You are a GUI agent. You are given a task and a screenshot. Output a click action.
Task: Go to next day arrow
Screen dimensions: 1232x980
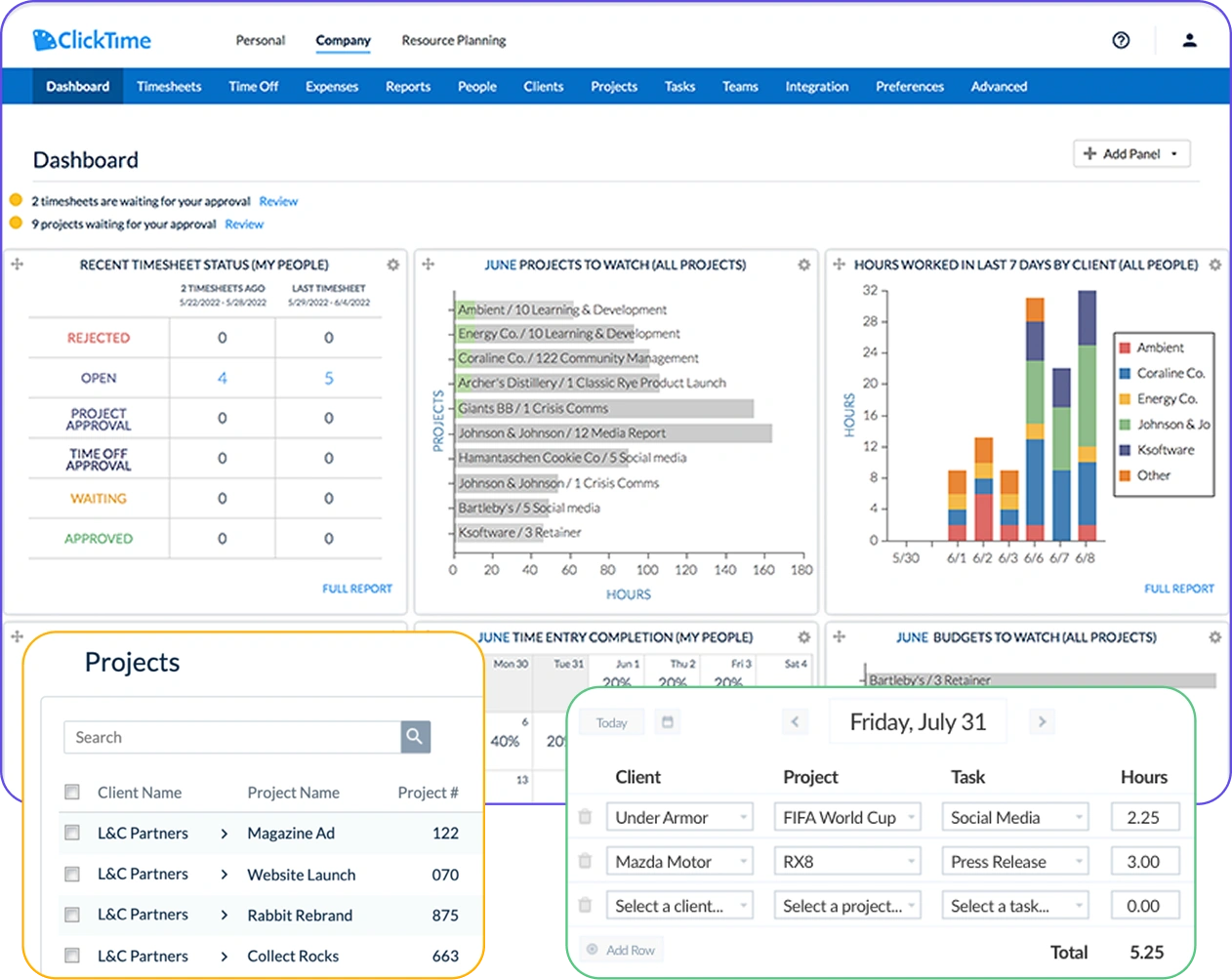click(x=1042, y=722)
